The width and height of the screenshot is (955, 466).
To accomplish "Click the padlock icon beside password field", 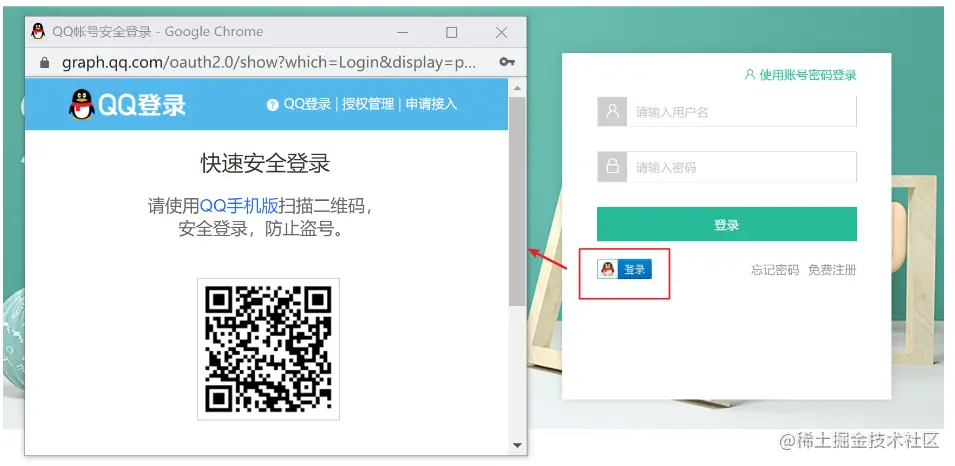I will (612, 167).
